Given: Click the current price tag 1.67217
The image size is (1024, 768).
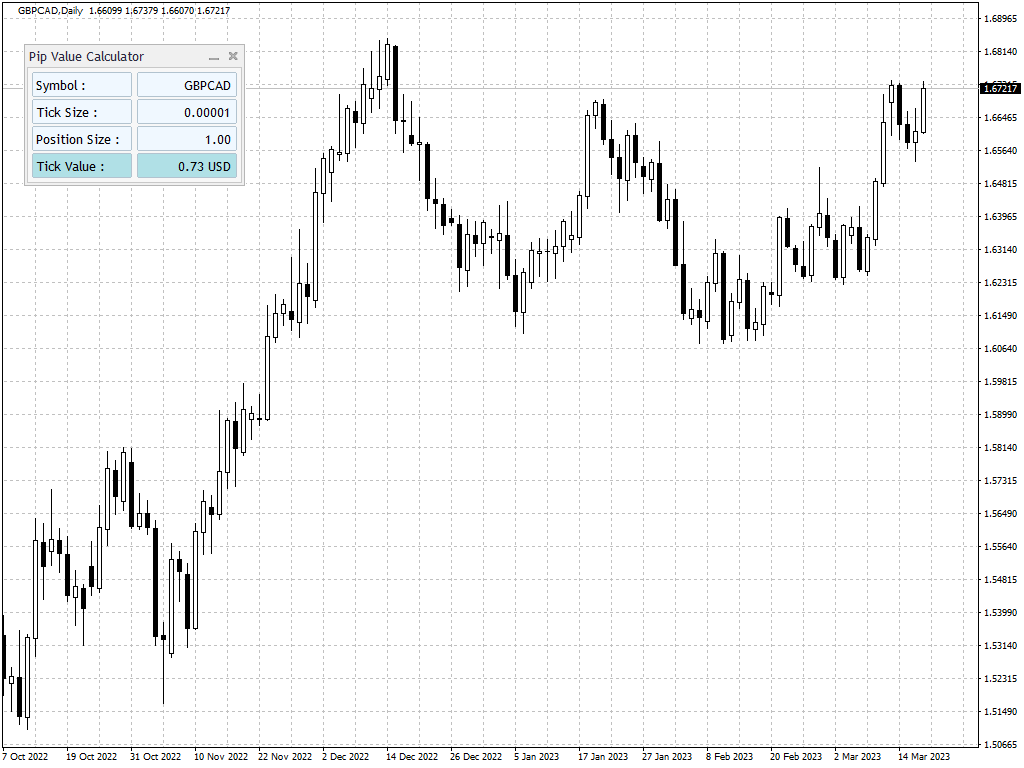Looking at the screenshot, I should (x=1000, y=88).
